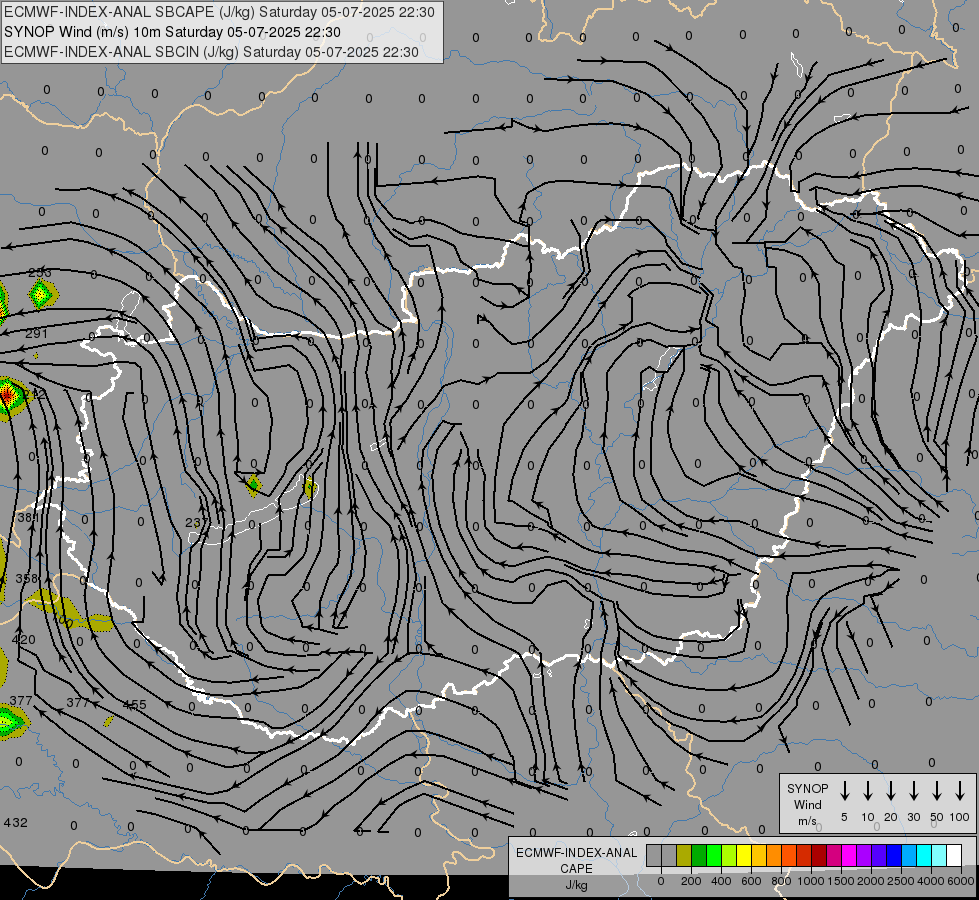Click the 242 CAPE value on the map
This screenshot has width=979, height=900.
coord(34,394)
